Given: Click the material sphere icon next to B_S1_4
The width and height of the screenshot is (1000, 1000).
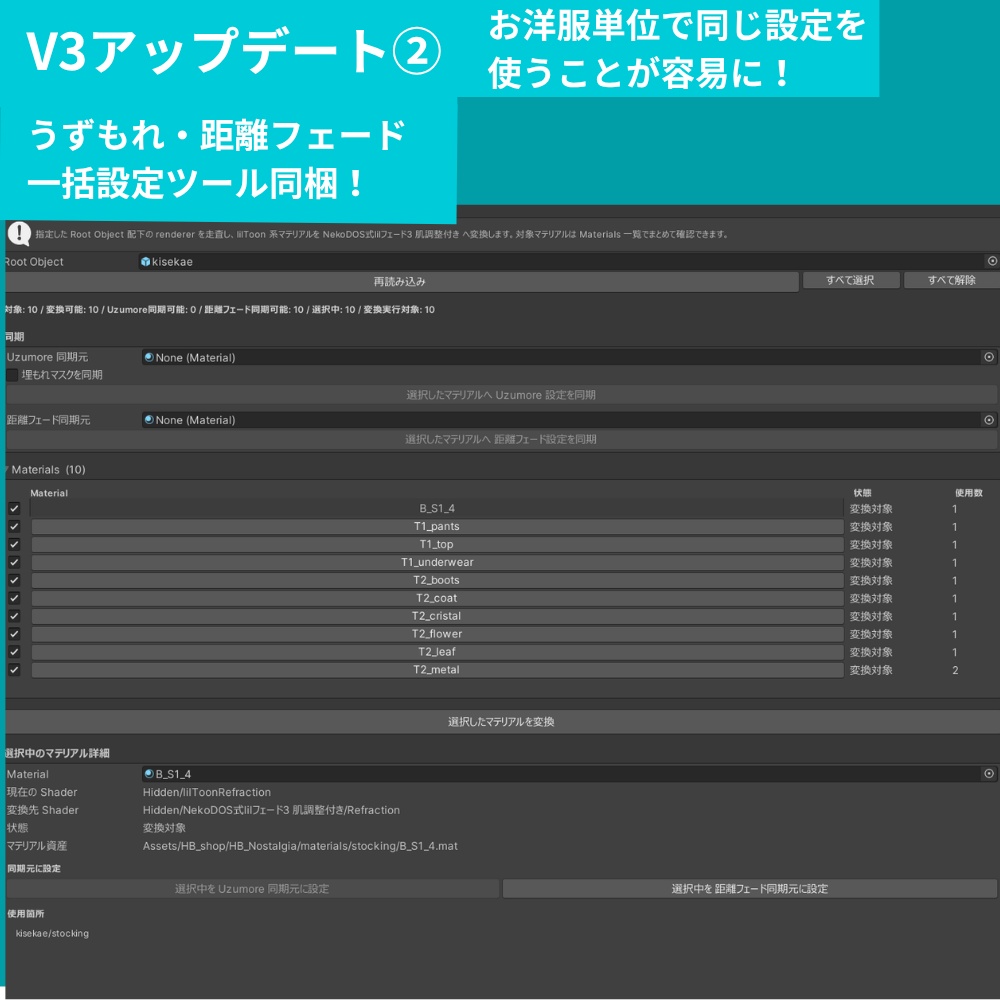Looking at the screenshot, I should click(148, 773).
